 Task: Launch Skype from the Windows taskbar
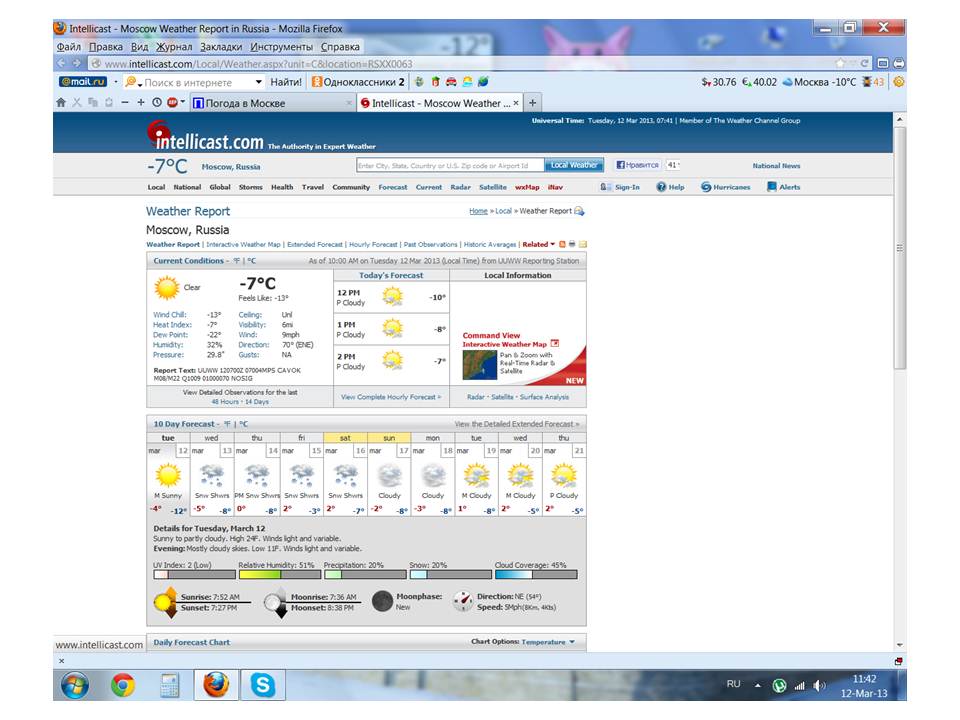(x=264, y=685)
